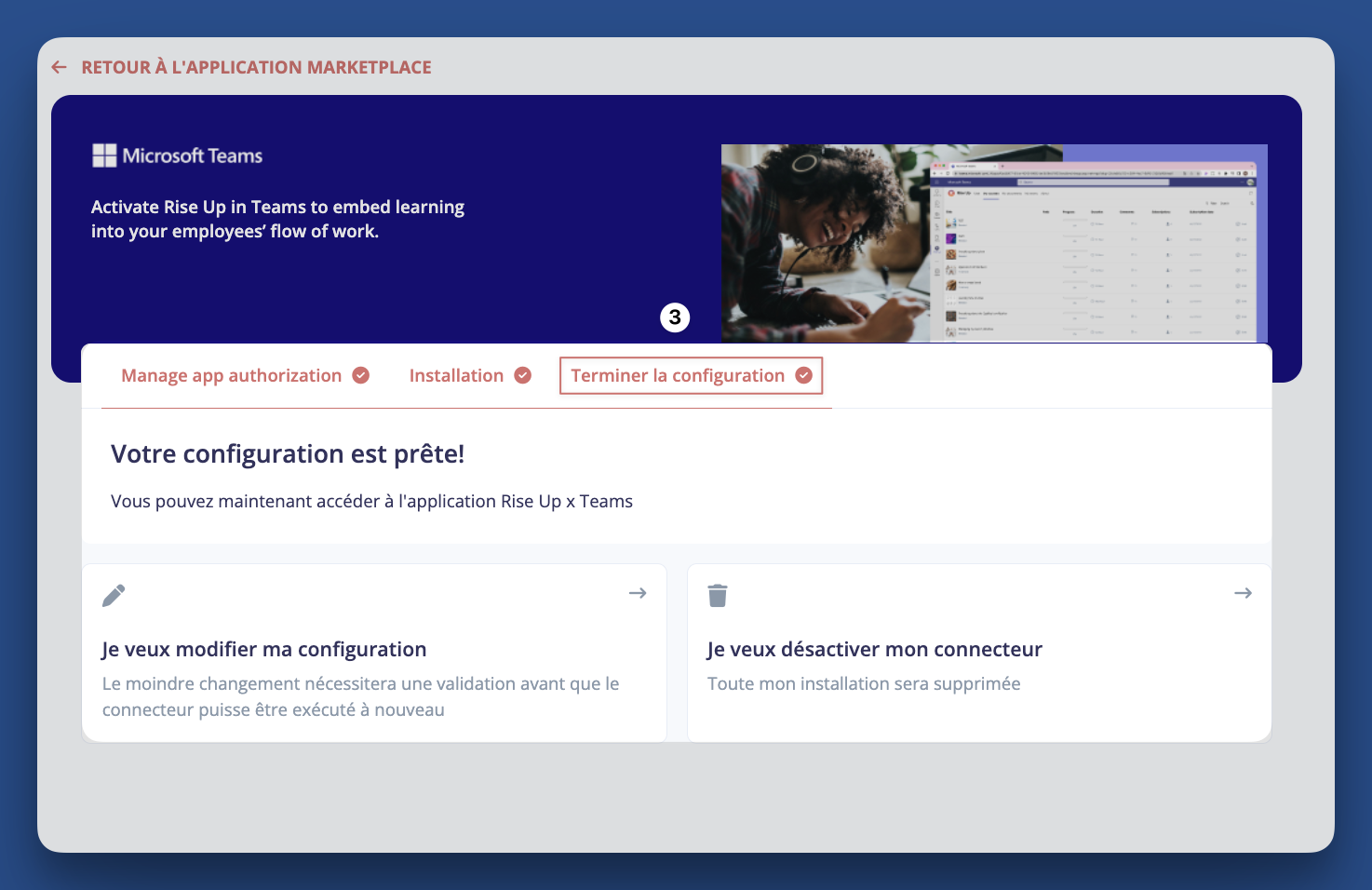This screenshot has height=890, width=1372.
Task: Click 'Votre configuration est prête!' heading
Action: pyautogui.click(x=288, y=453)
